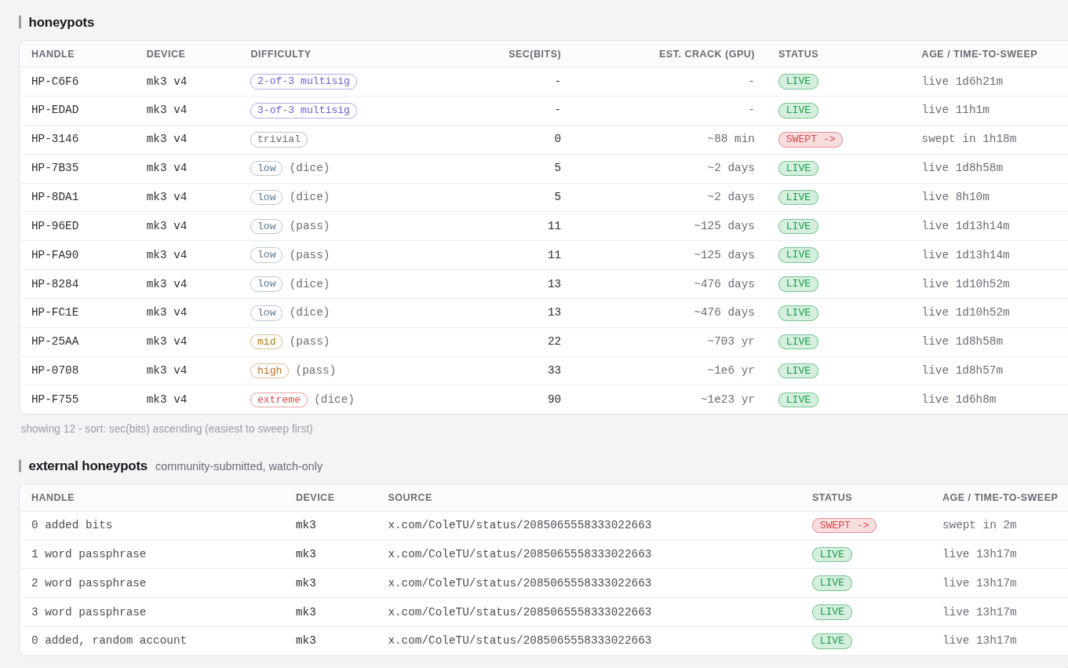
Task: Select handle HP-8284
Action: tap(54, 284)
